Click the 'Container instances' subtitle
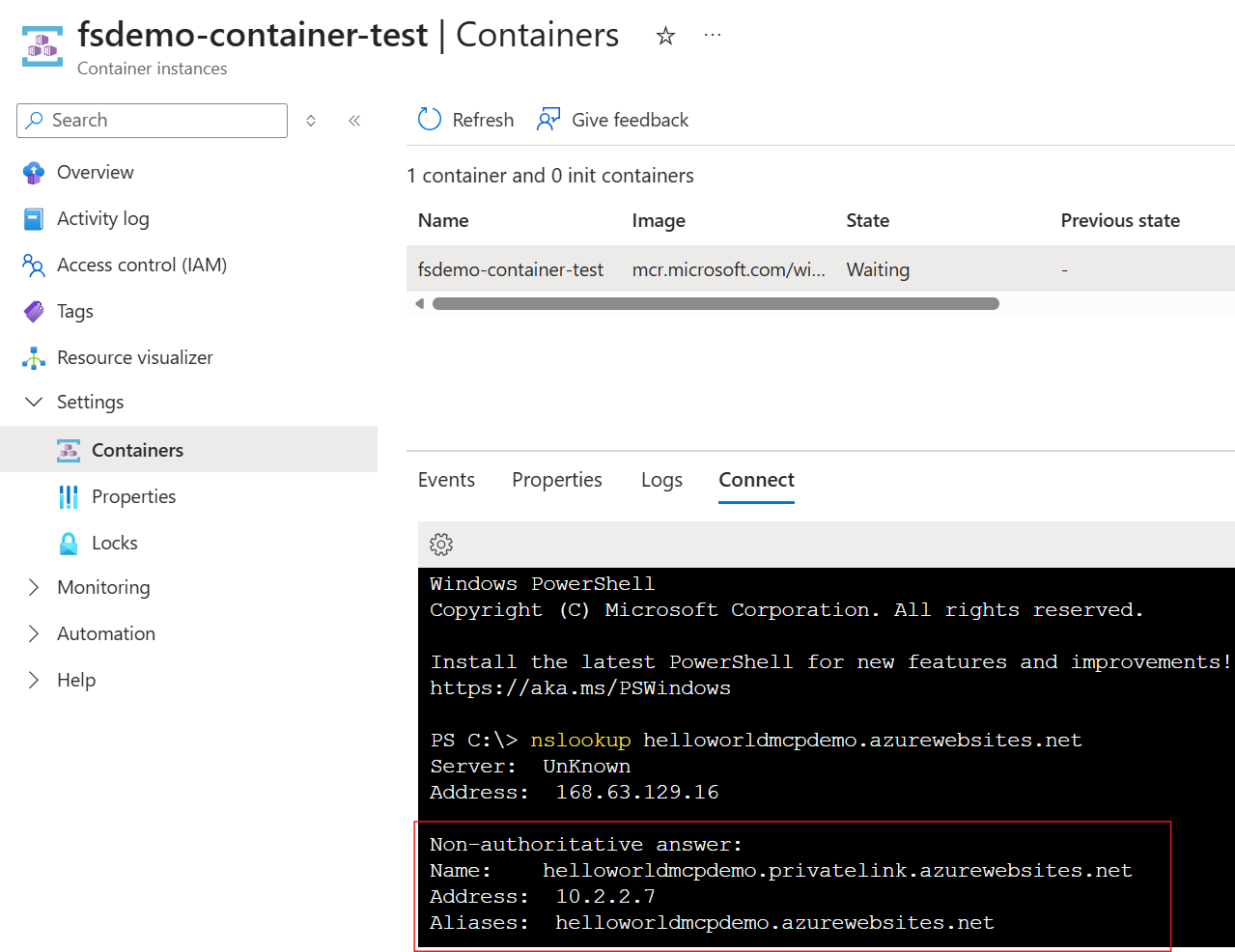This screenshot has height=952, width=1235. [153, 69]
